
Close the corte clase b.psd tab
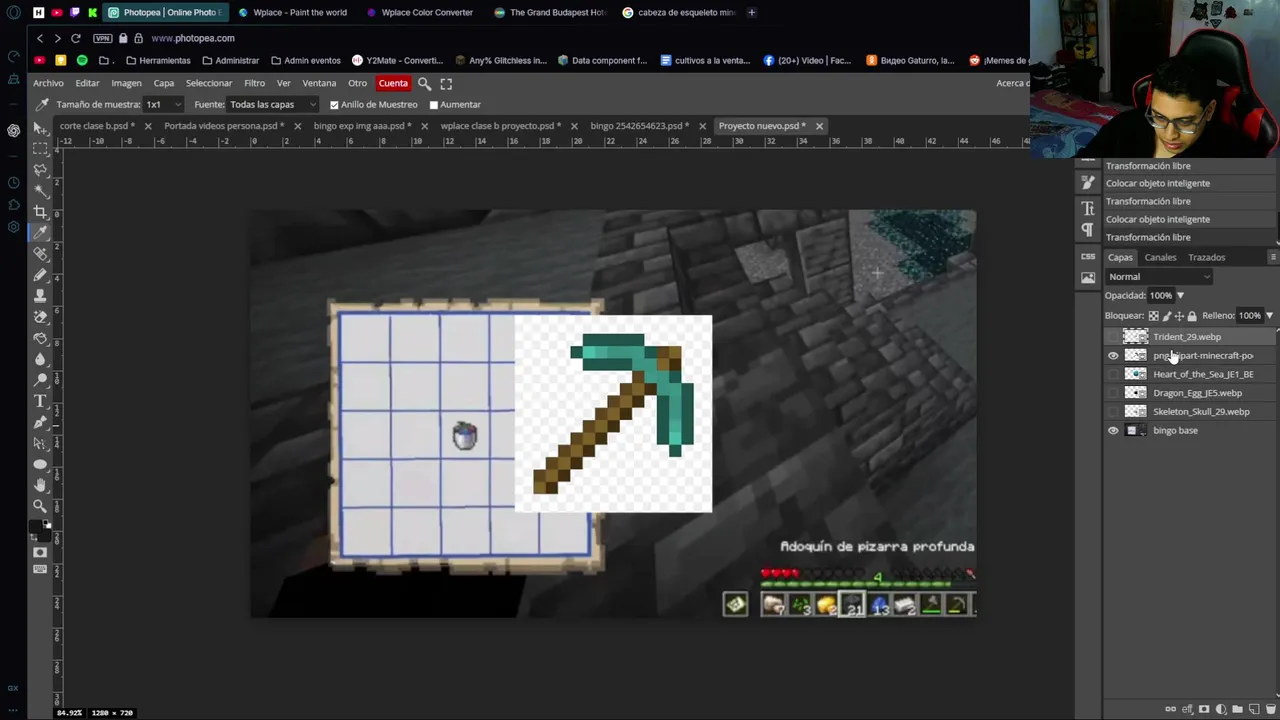tap(147, 126)
